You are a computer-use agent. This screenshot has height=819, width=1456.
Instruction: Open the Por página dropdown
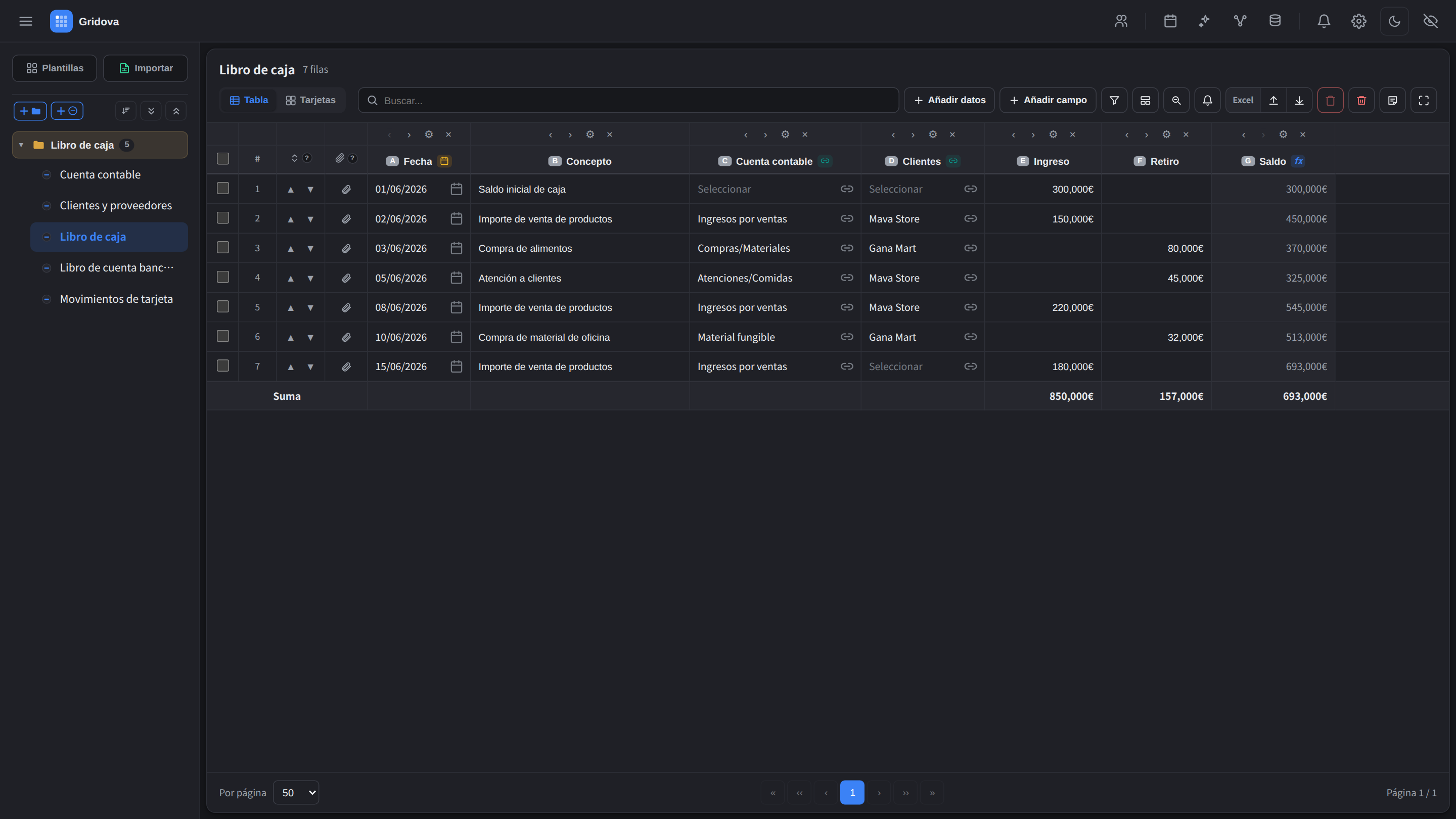point(296,792)
